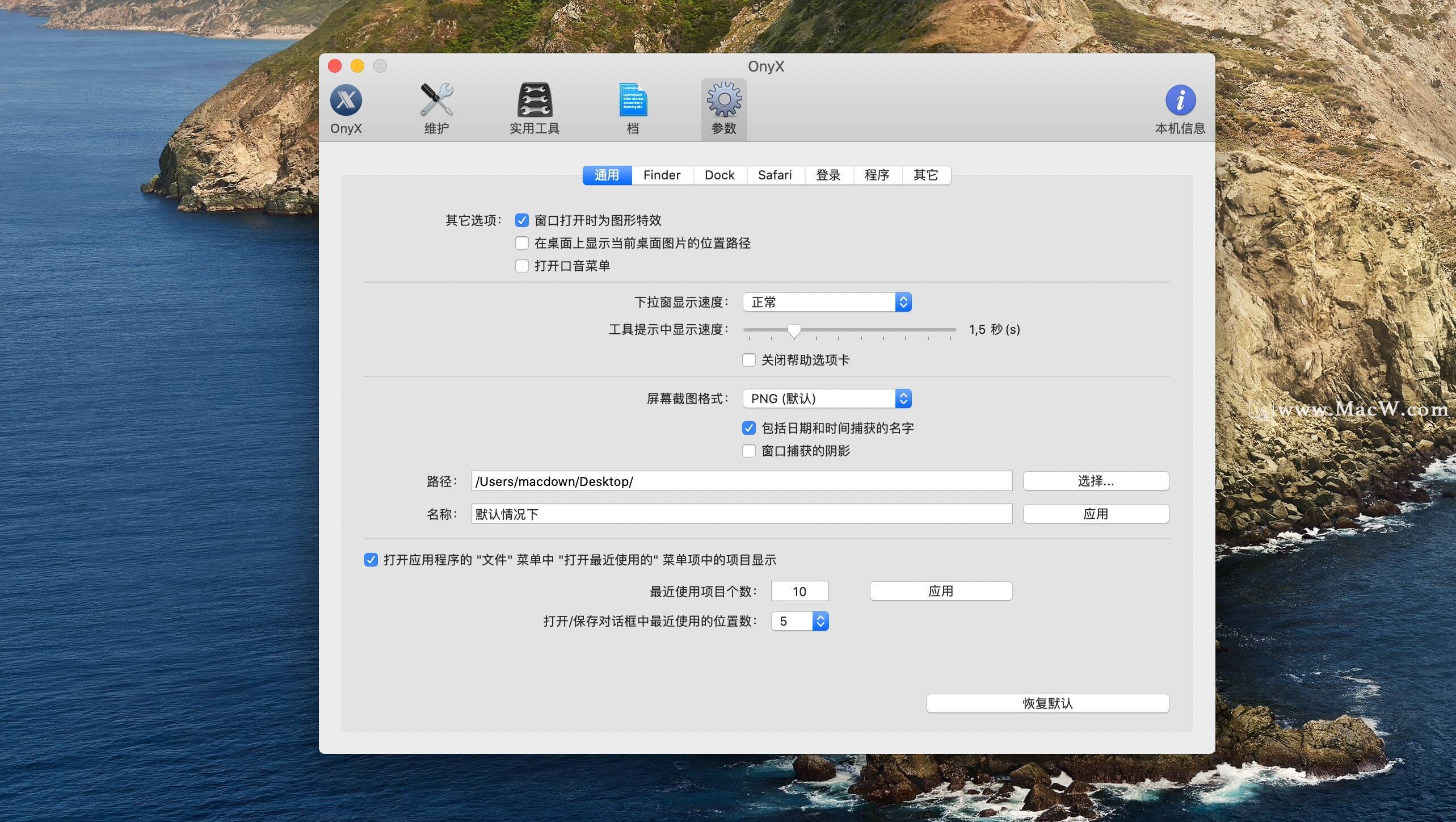This screenshot has height=822, width=1456.
Task: Toggle 打开最近使用的 menu items checkbox
Action: click(371, 560)
